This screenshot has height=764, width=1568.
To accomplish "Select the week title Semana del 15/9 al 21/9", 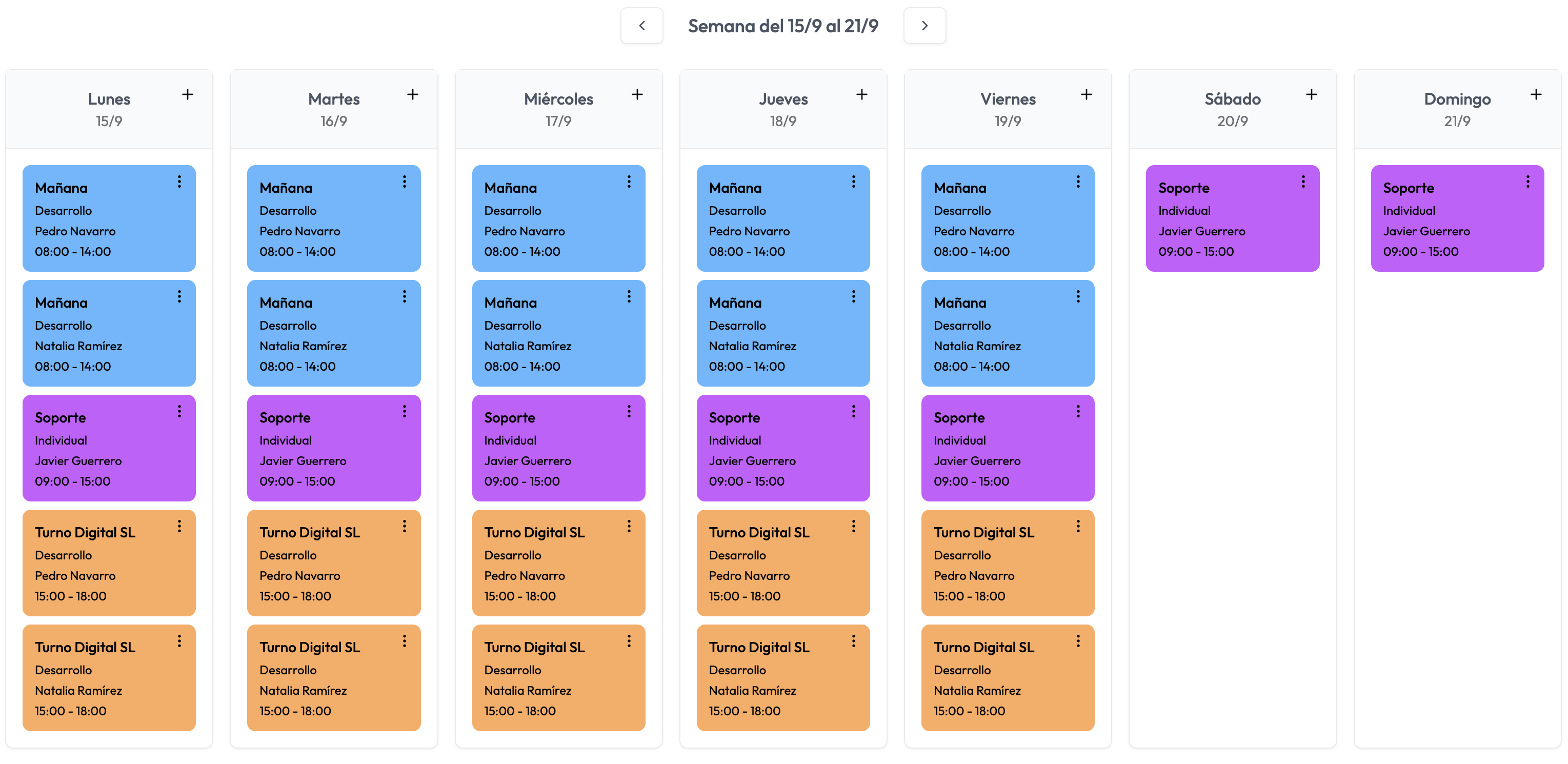I will click(783, 26).
